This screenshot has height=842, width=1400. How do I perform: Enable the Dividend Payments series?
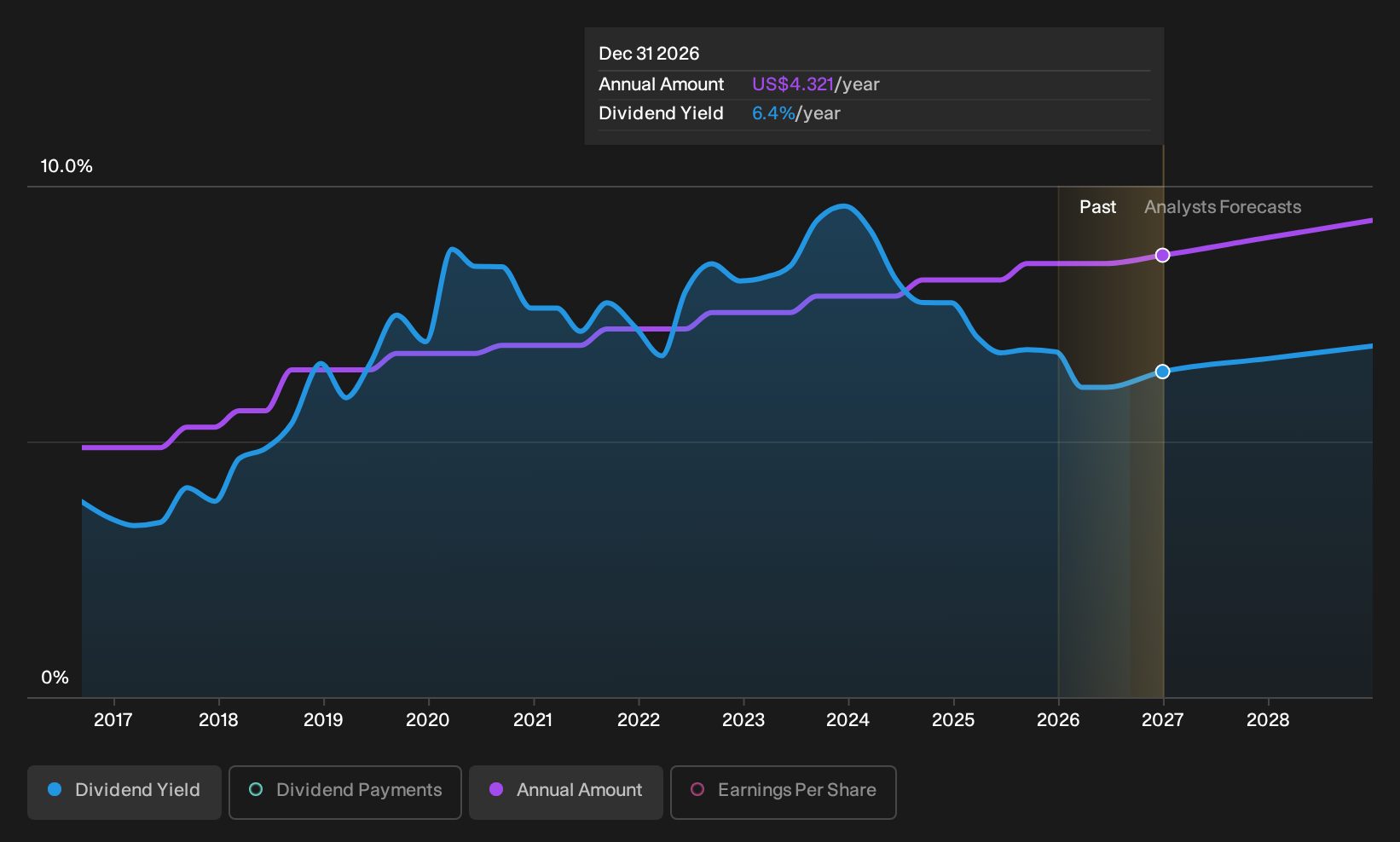click(345, 793)
